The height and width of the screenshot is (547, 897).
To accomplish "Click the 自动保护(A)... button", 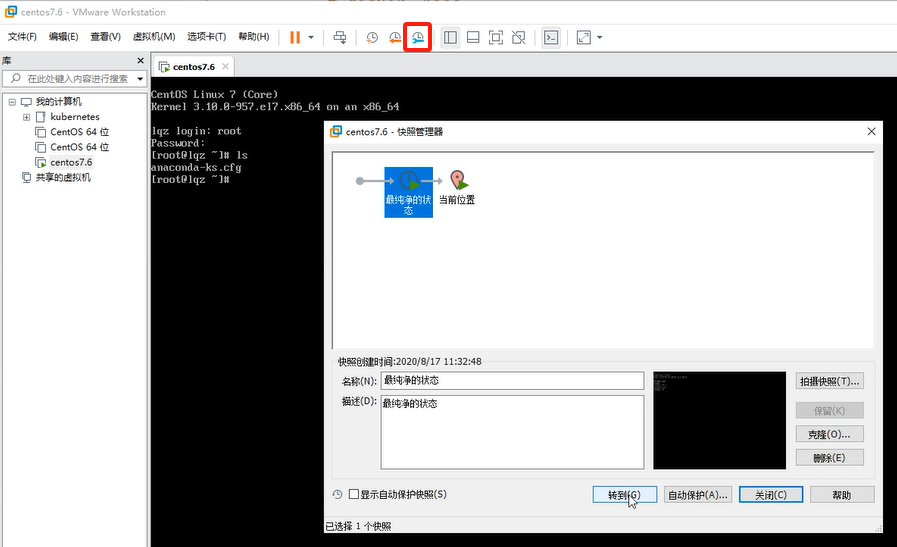I will [x=698, y=495].
